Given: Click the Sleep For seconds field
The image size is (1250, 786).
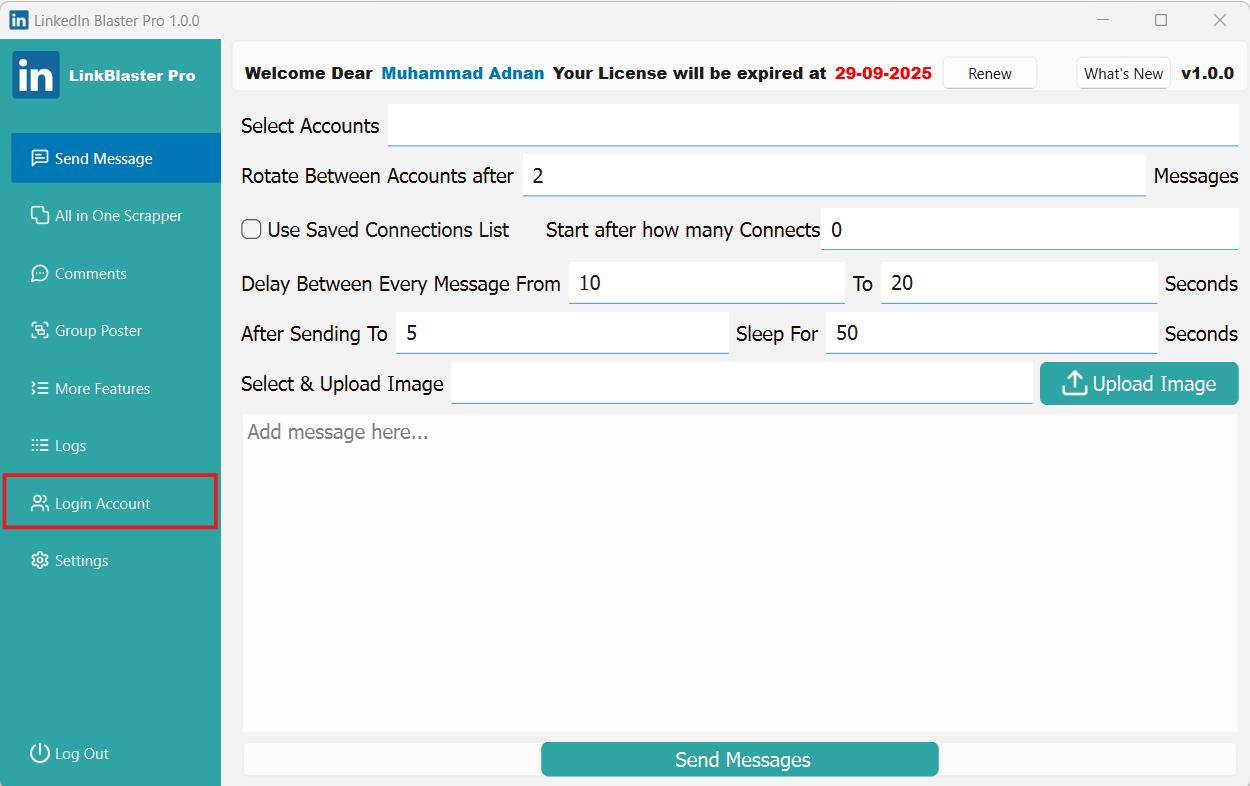Looking at the screenshot, I should (x=990, y=333).
